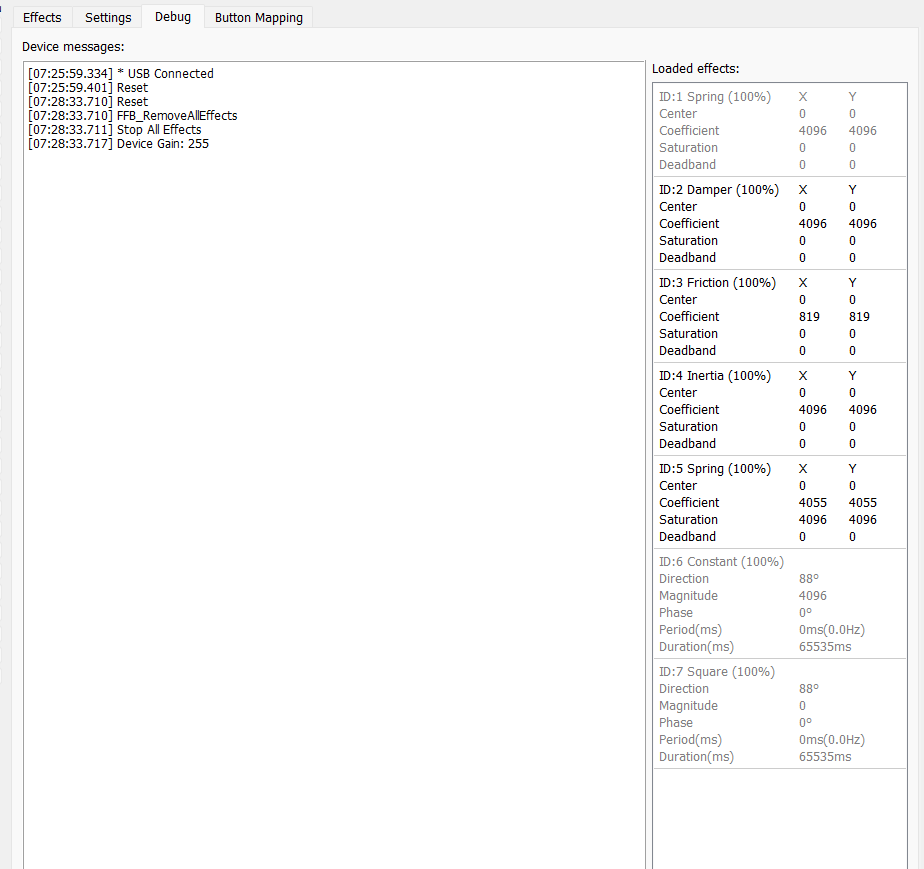Click Damper's X coefficient value 4096
The height and width of the screenshot is (869, 924).
pos(813,224)
